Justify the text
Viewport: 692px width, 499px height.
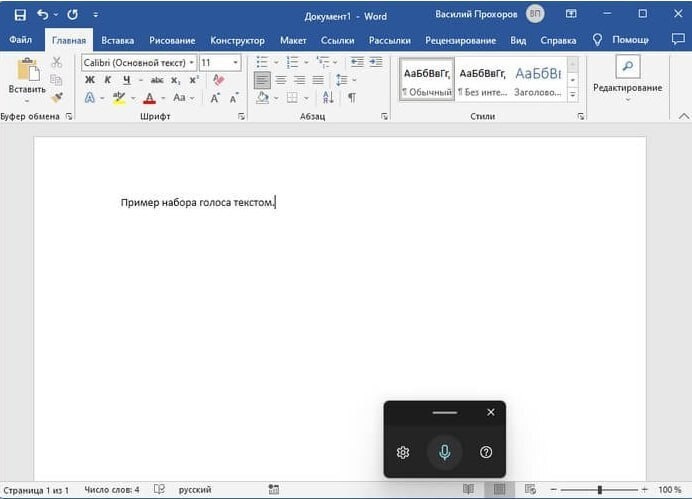click(x=318, y=80)
